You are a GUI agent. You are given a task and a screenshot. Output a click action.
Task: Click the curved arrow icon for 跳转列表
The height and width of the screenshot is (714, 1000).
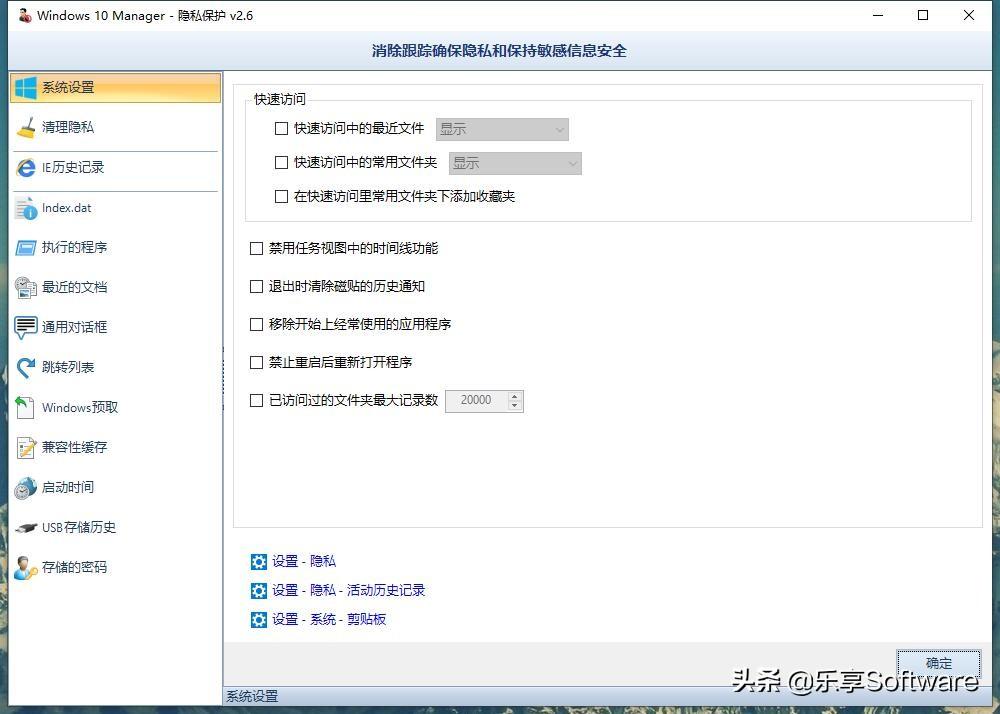[x=26, y=367]
